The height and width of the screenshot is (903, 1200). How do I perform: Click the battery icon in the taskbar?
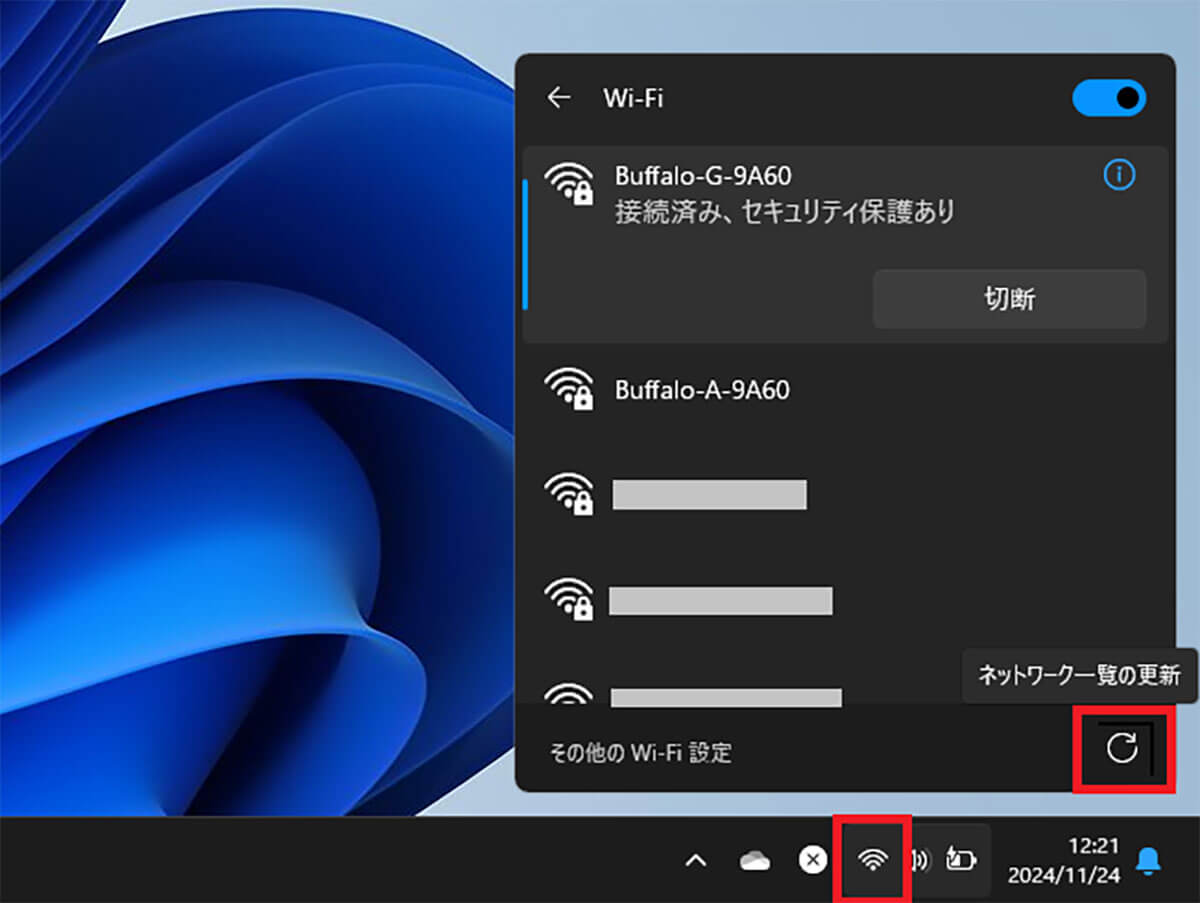tap(961, 860)
